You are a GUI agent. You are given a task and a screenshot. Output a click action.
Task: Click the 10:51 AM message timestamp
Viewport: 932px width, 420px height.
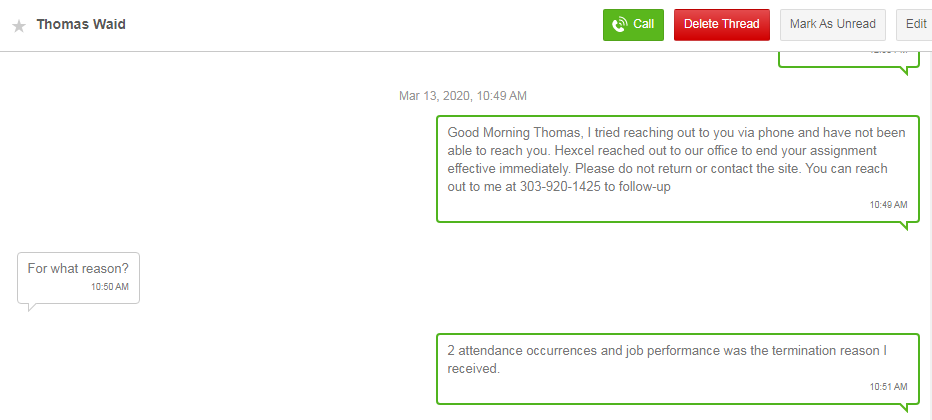pos(888,386)
